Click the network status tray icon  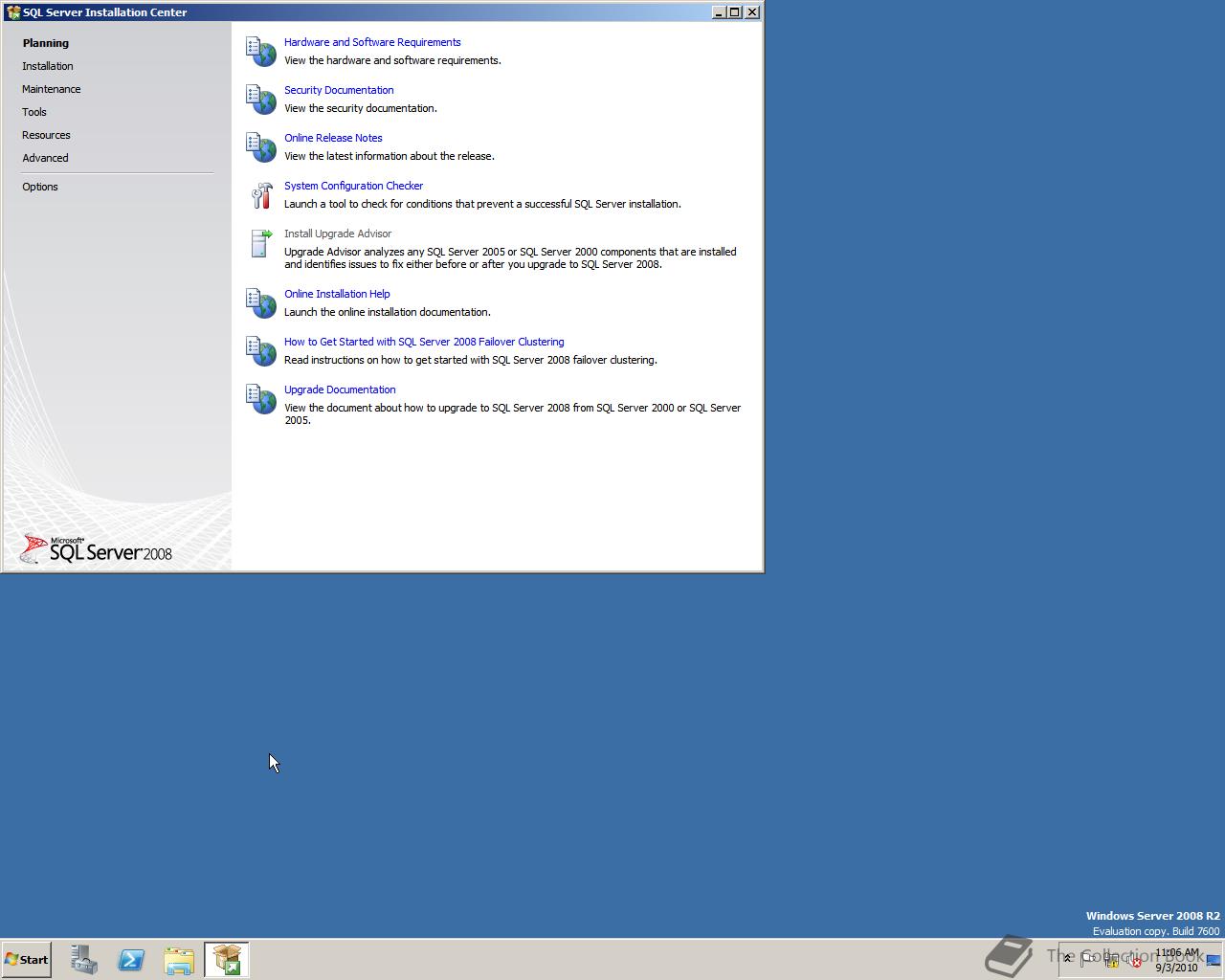tap(1111, 960)
